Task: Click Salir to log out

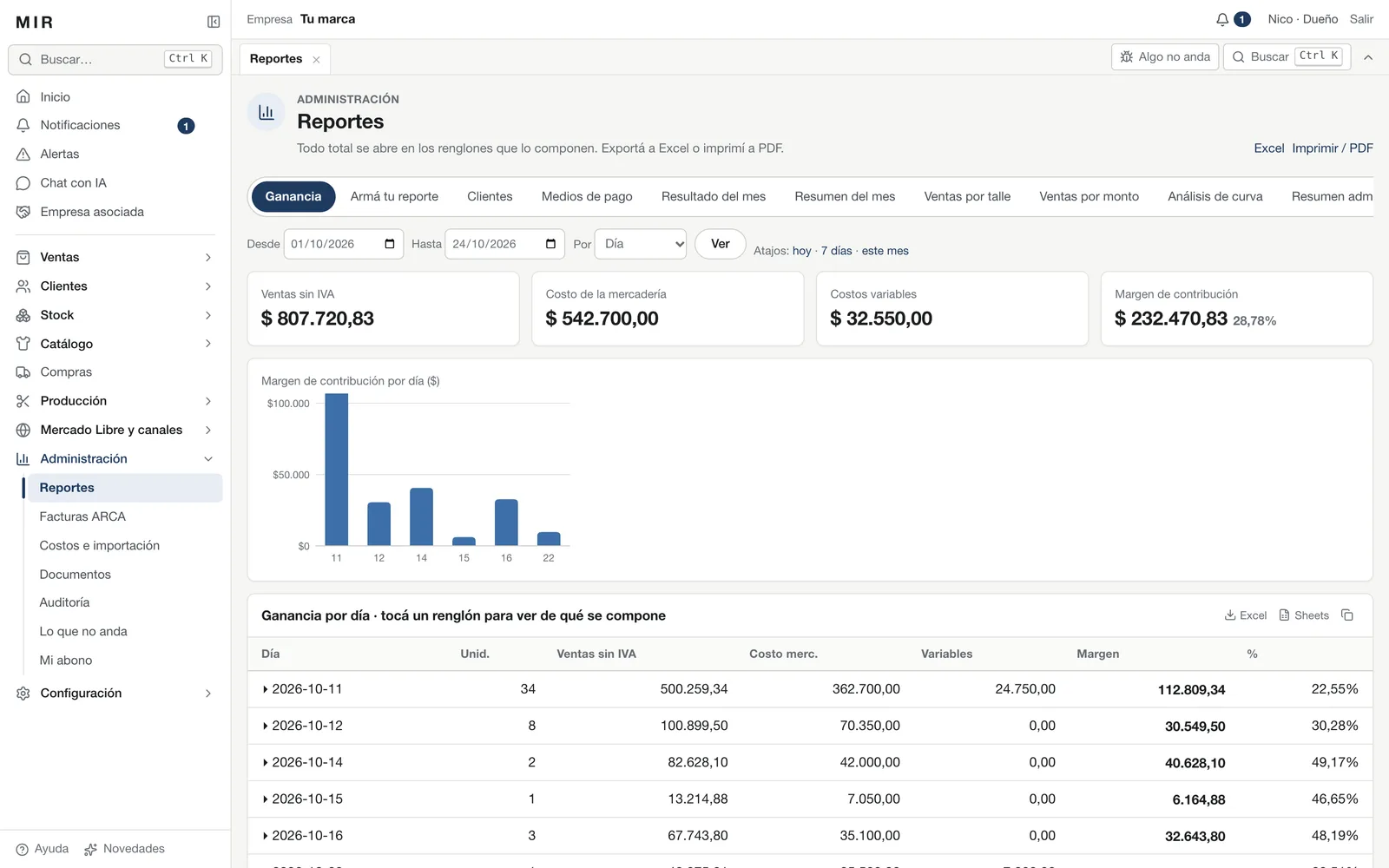Action: coord(1361,19)
